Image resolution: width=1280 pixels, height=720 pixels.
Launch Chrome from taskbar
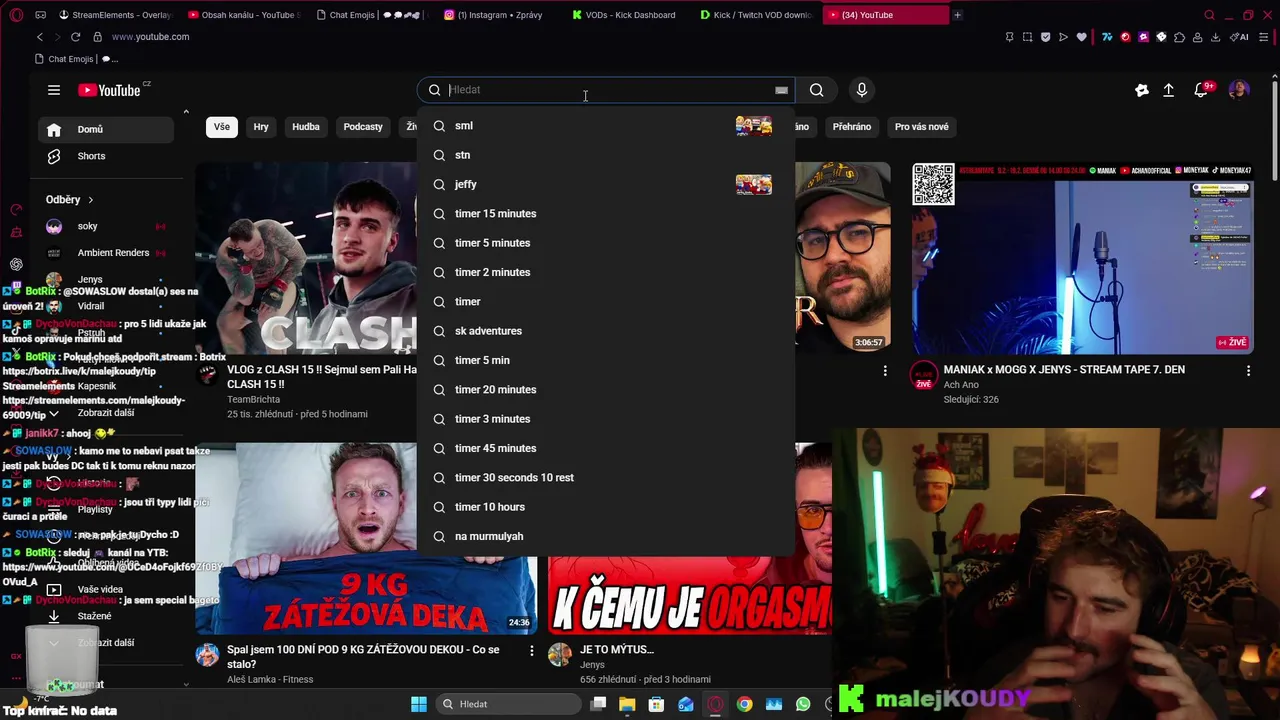[744, 704]
